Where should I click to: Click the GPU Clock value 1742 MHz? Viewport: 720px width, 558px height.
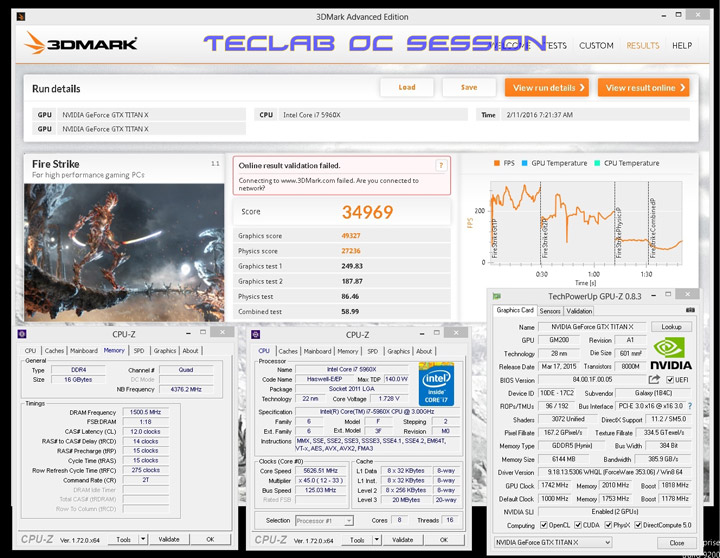point(555,485)
